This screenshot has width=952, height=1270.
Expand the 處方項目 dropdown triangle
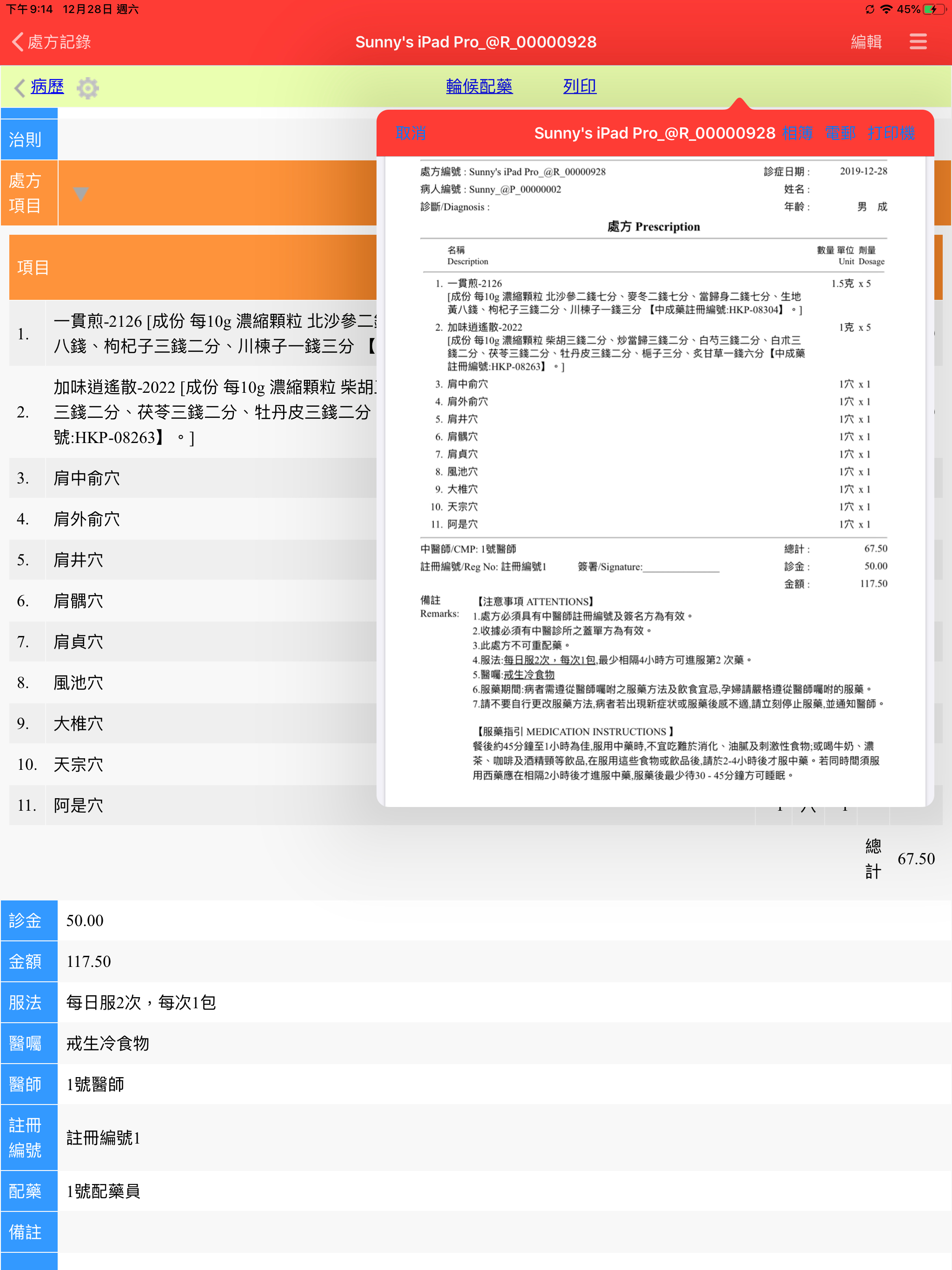(81, 194)
